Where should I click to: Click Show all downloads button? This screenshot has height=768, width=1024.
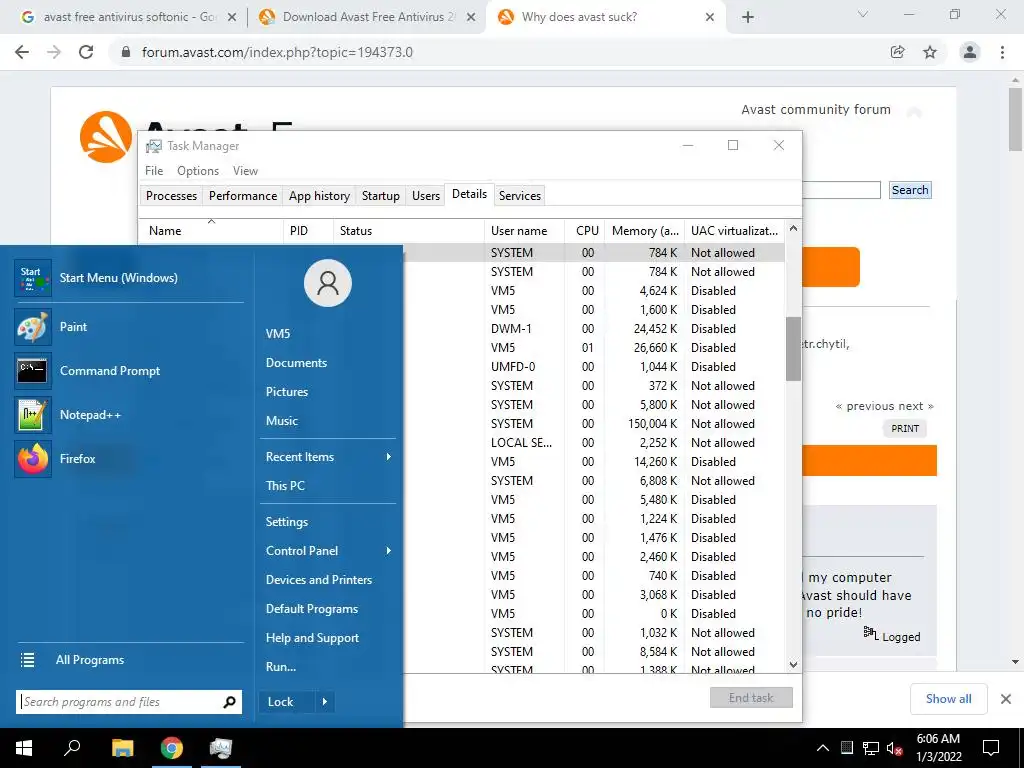point(948,699)
